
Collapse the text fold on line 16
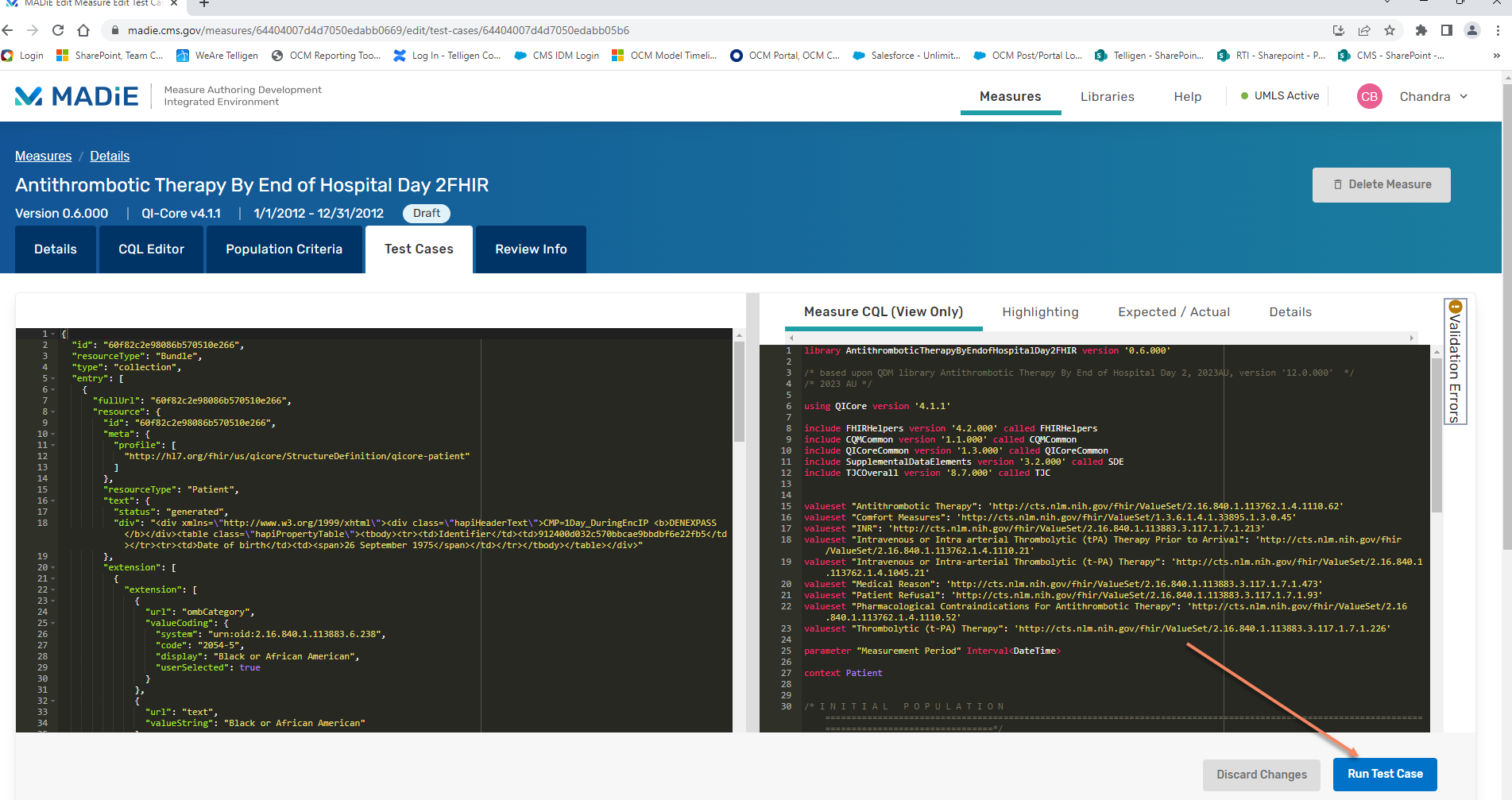coord(53,500)
